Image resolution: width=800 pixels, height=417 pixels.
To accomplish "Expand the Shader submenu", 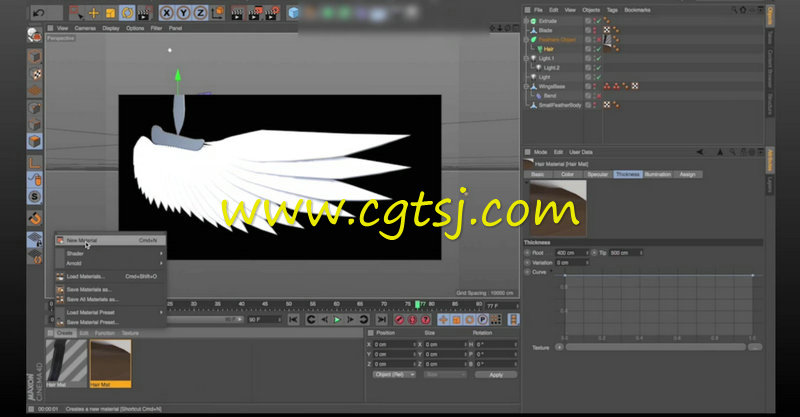I will click(110, 253).
